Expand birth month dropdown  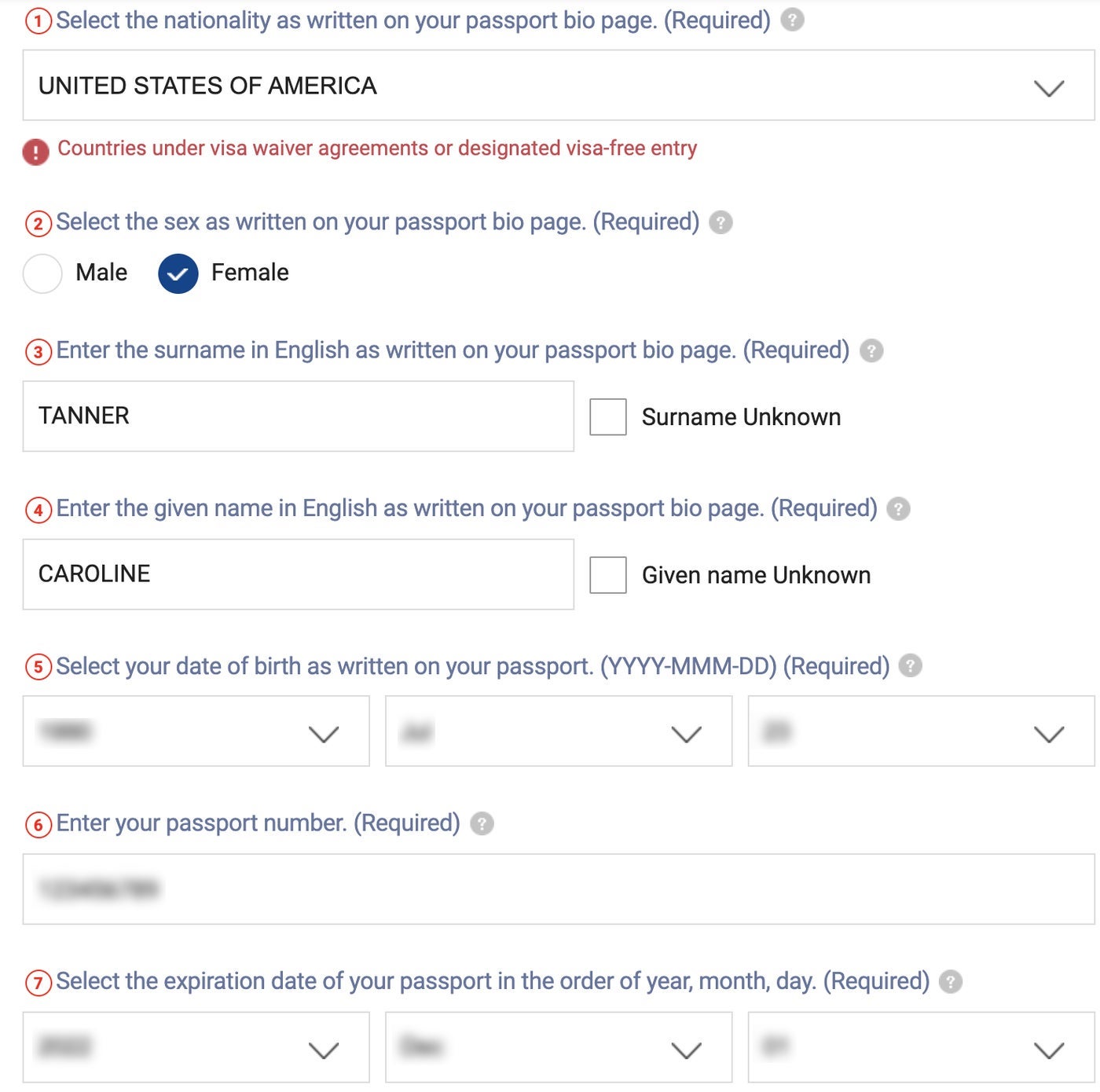click(x=558, y=731)
